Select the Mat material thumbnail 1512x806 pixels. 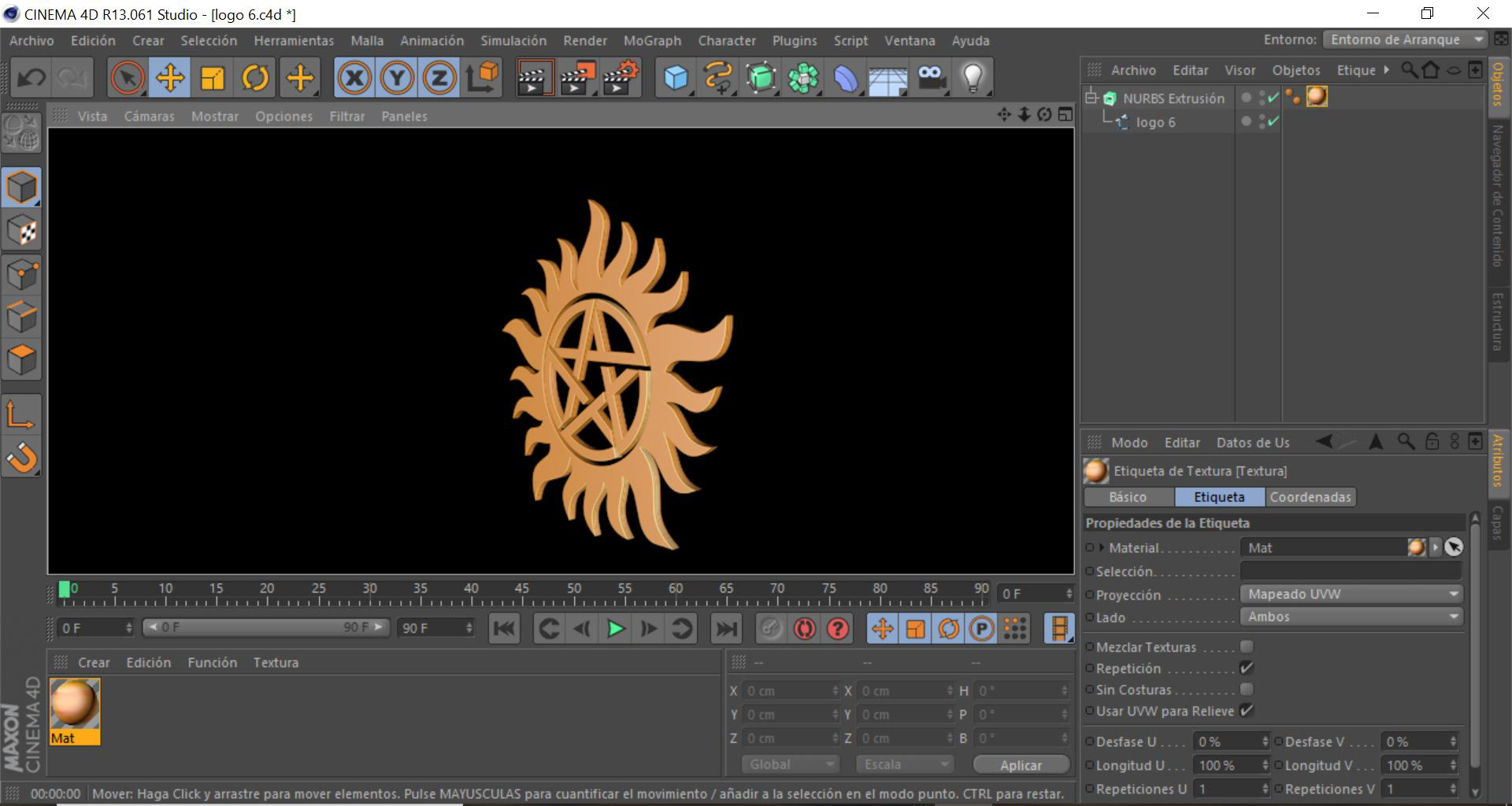click(75, 711)
